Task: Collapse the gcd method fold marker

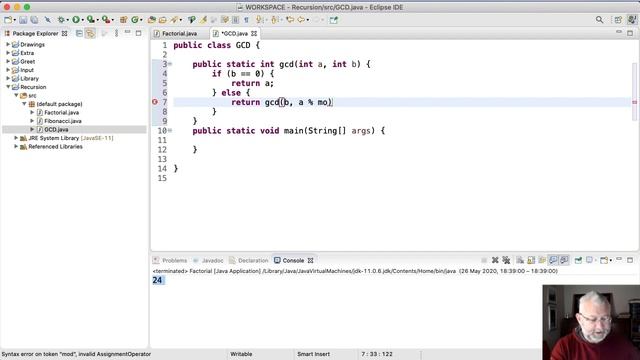Action: [x=170, y=64]
